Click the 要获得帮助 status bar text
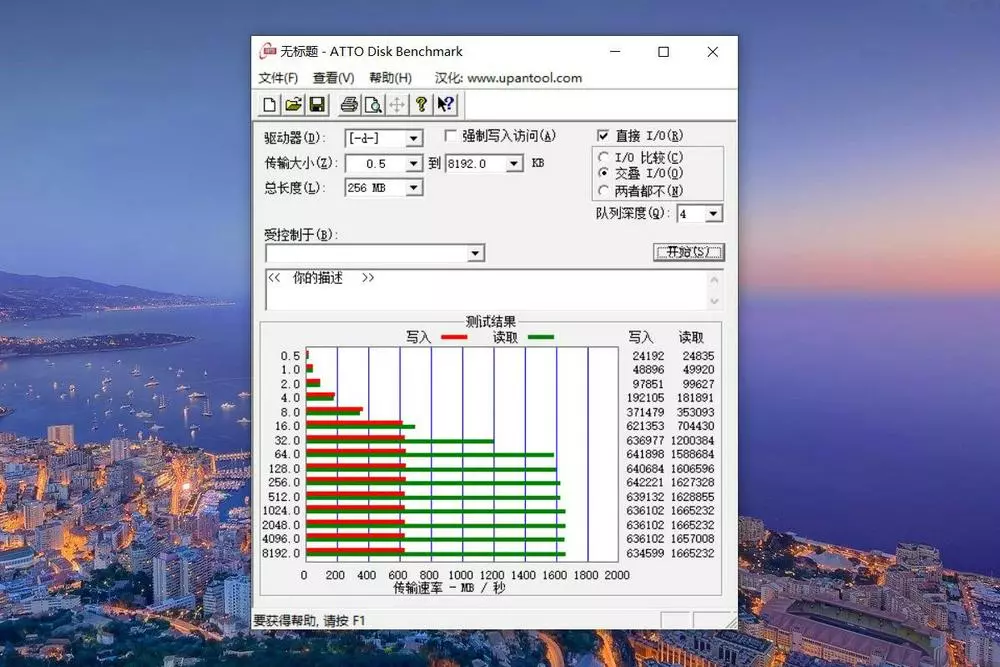Viewport: 1000px width, 667px height. pos(309,620)
